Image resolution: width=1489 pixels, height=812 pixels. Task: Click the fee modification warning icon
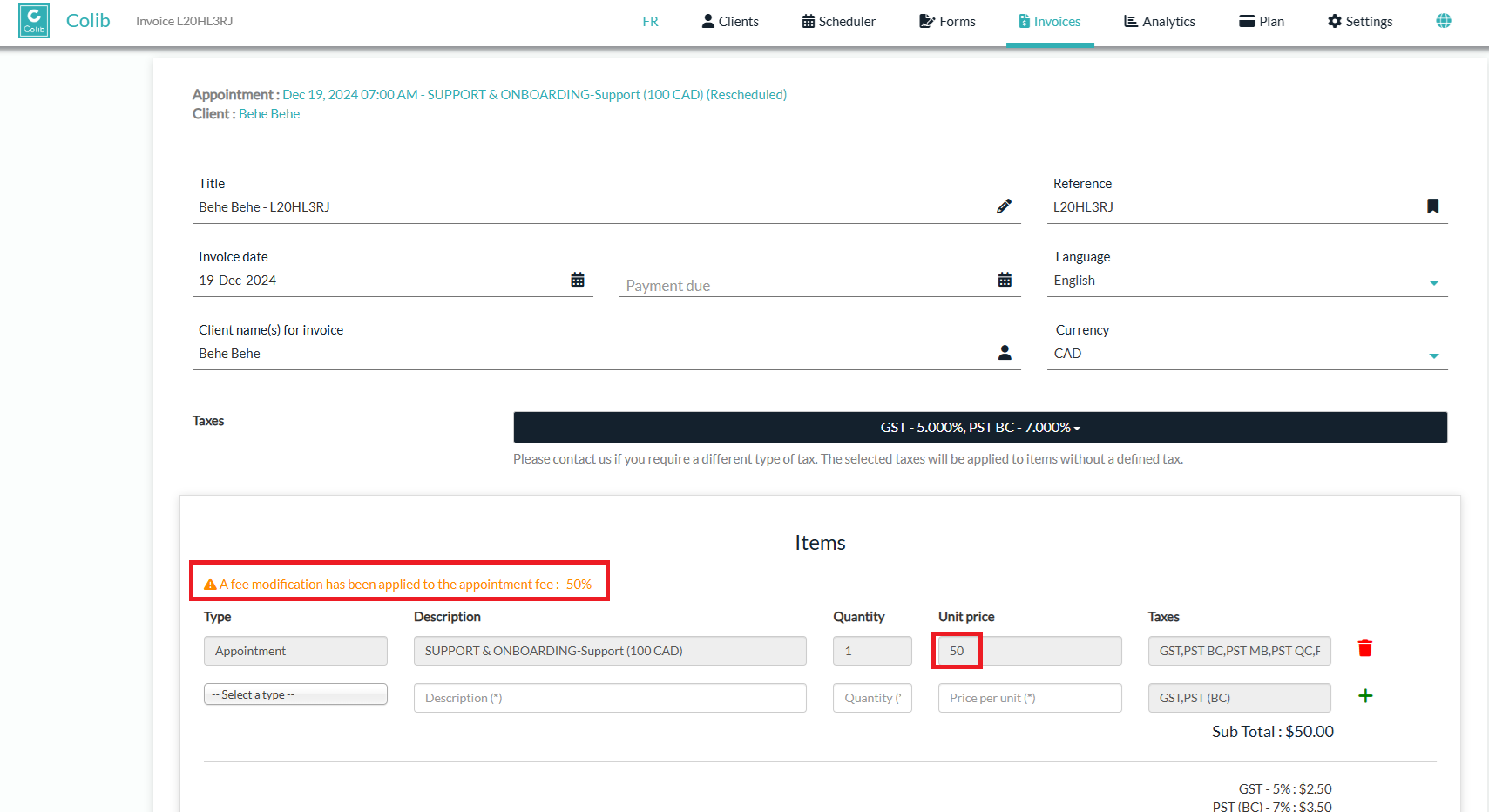point(210,585)
